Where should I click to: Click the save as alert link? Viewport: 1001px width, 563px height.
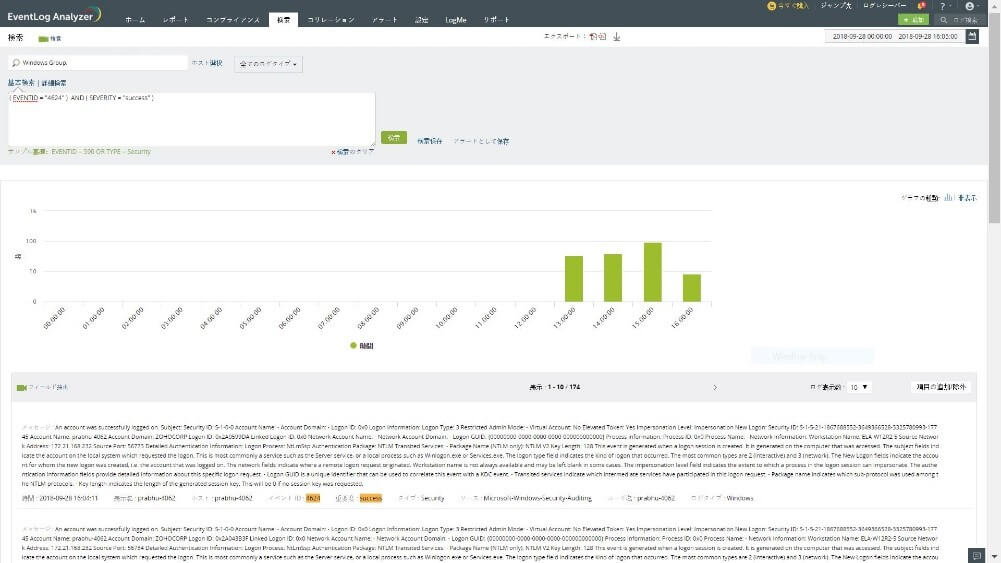[481, 141]
